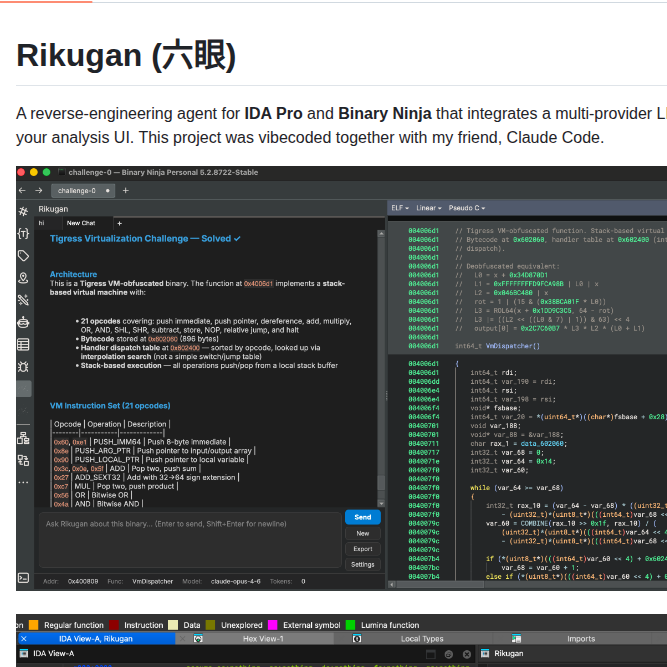Click the Lumina function green swatch
This screenshot has width=667, height=667.
tap(351, 625)
